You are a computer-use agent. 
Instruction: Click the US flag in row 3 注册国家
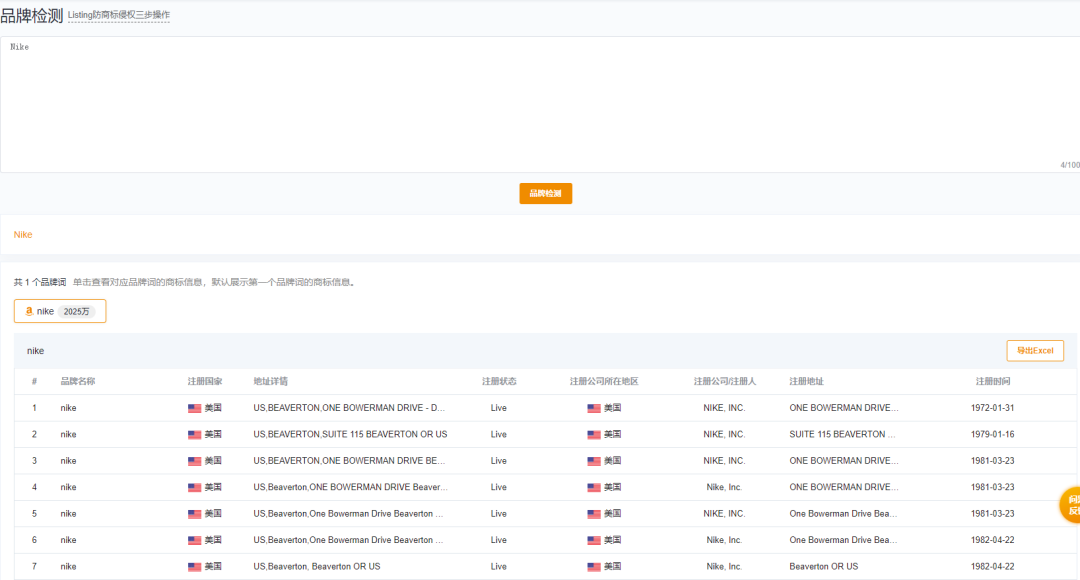click(194, 462)
